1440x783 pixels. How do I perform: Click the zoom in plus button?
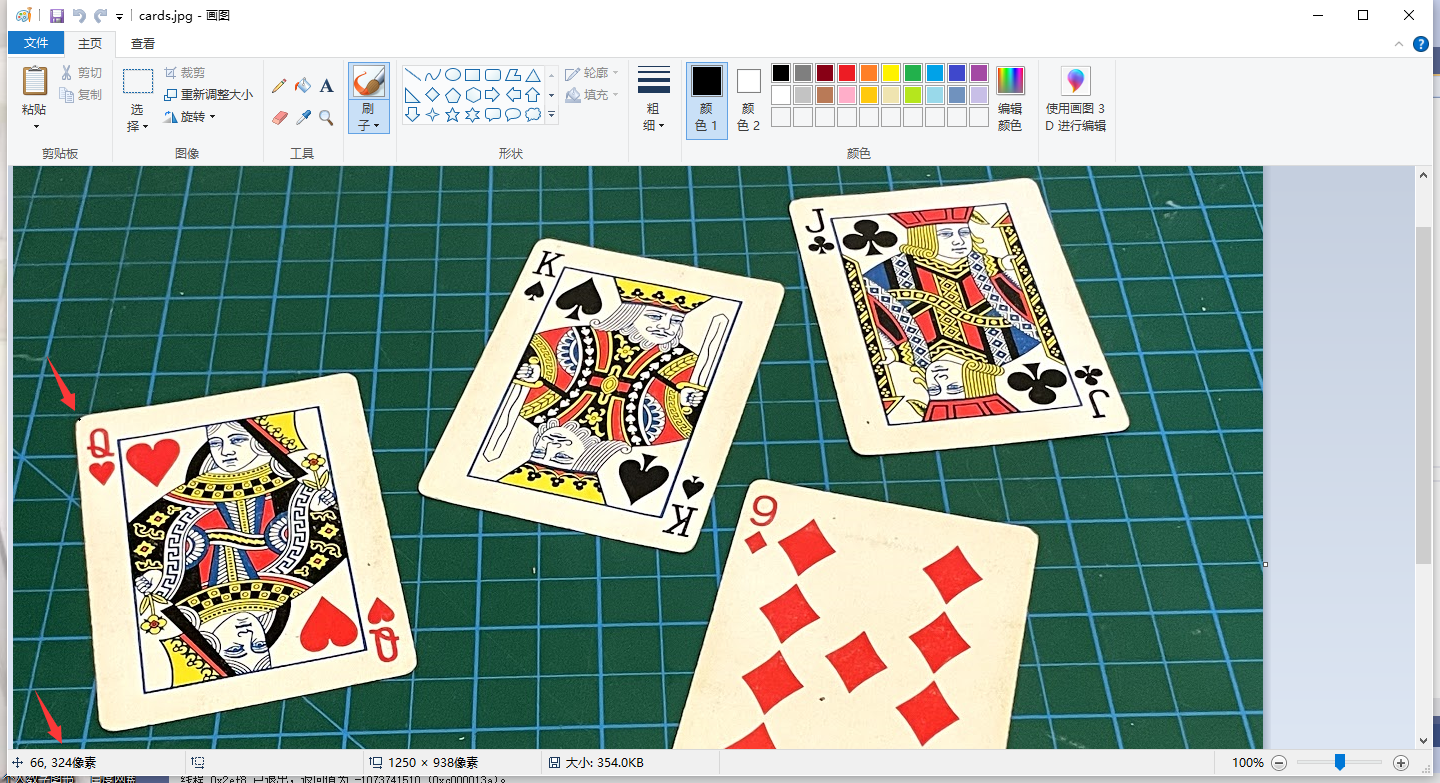tap(1401, 763)
